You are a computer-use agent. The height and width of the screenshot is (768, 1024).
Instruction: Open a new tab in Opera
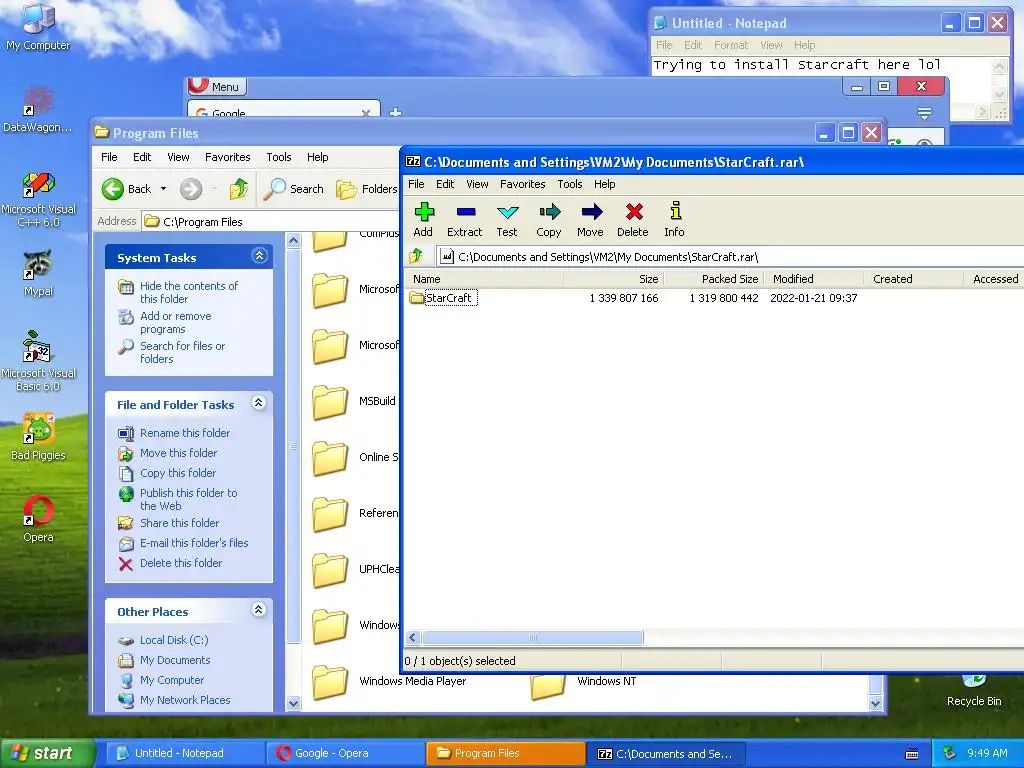pyautogui.click(x=395, y=112)
